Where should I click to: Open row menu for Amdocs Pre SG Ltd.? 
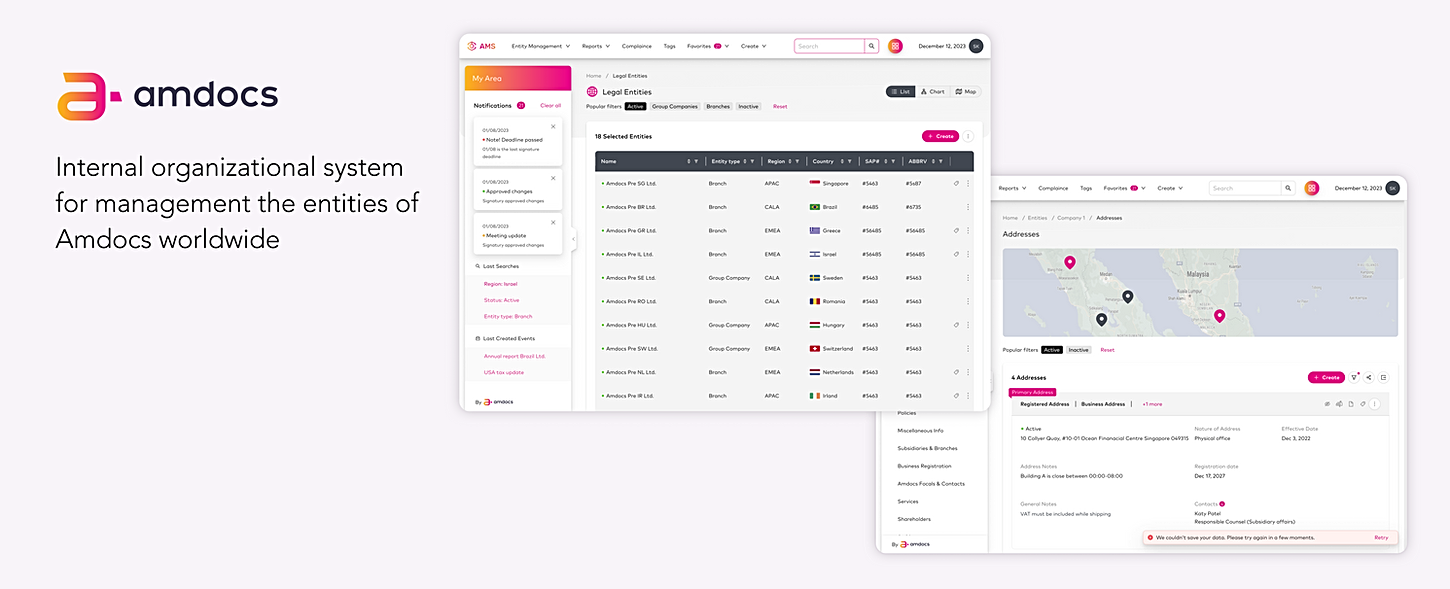coord(968,184)
